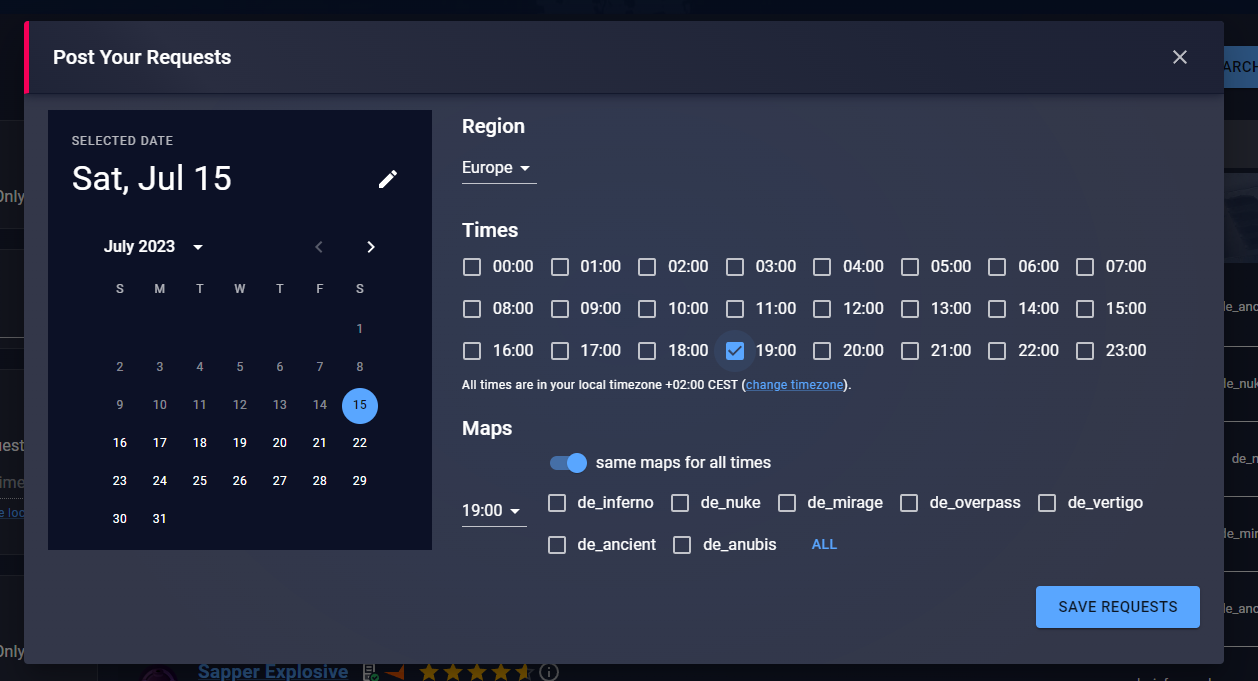
Task: Enable the de_mirage map checkbox
Action: [787, 503]
